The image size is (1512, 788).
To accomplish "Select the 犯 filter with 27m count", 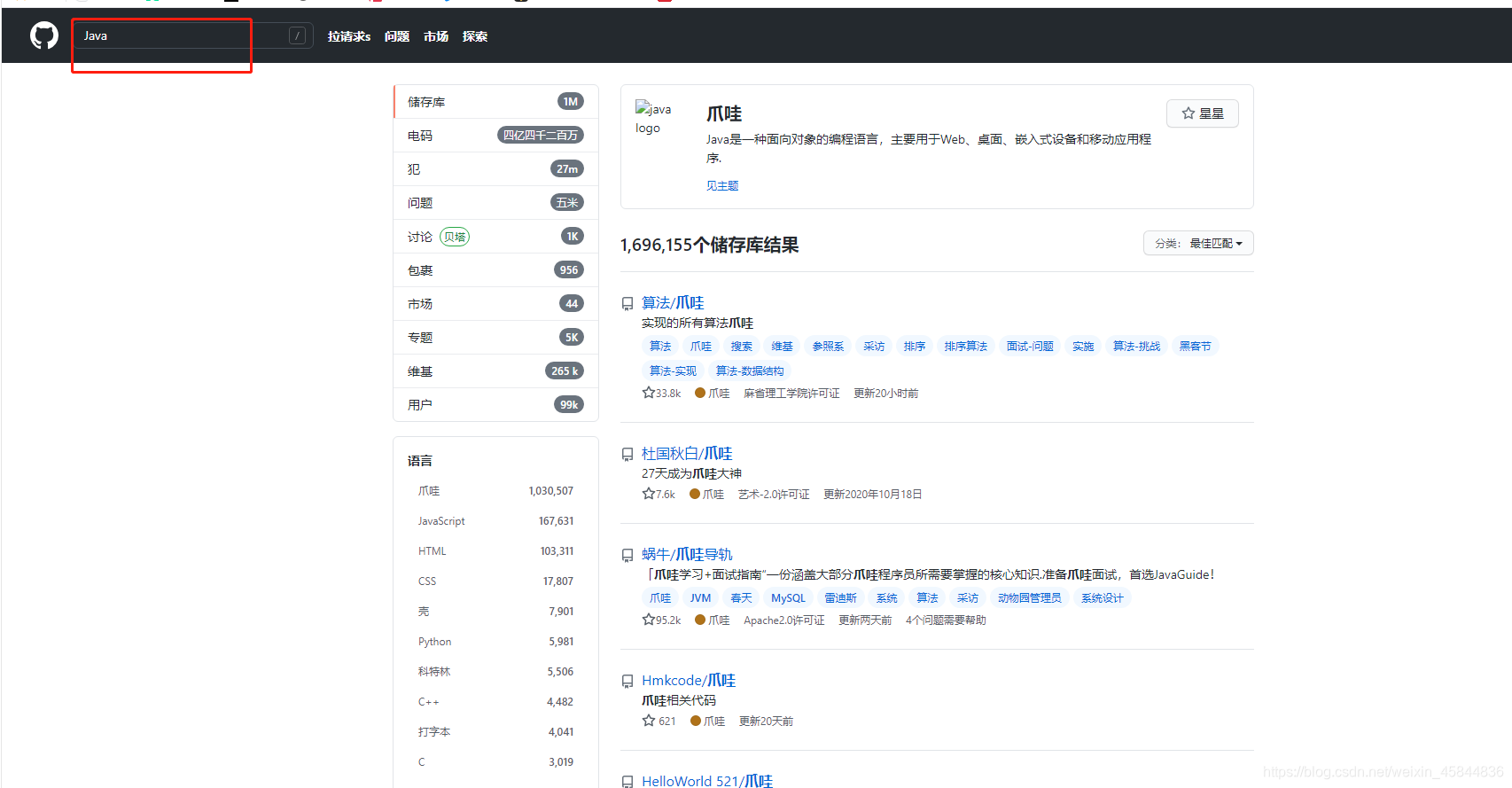I will pyautogui.click(x=495, y=169).
